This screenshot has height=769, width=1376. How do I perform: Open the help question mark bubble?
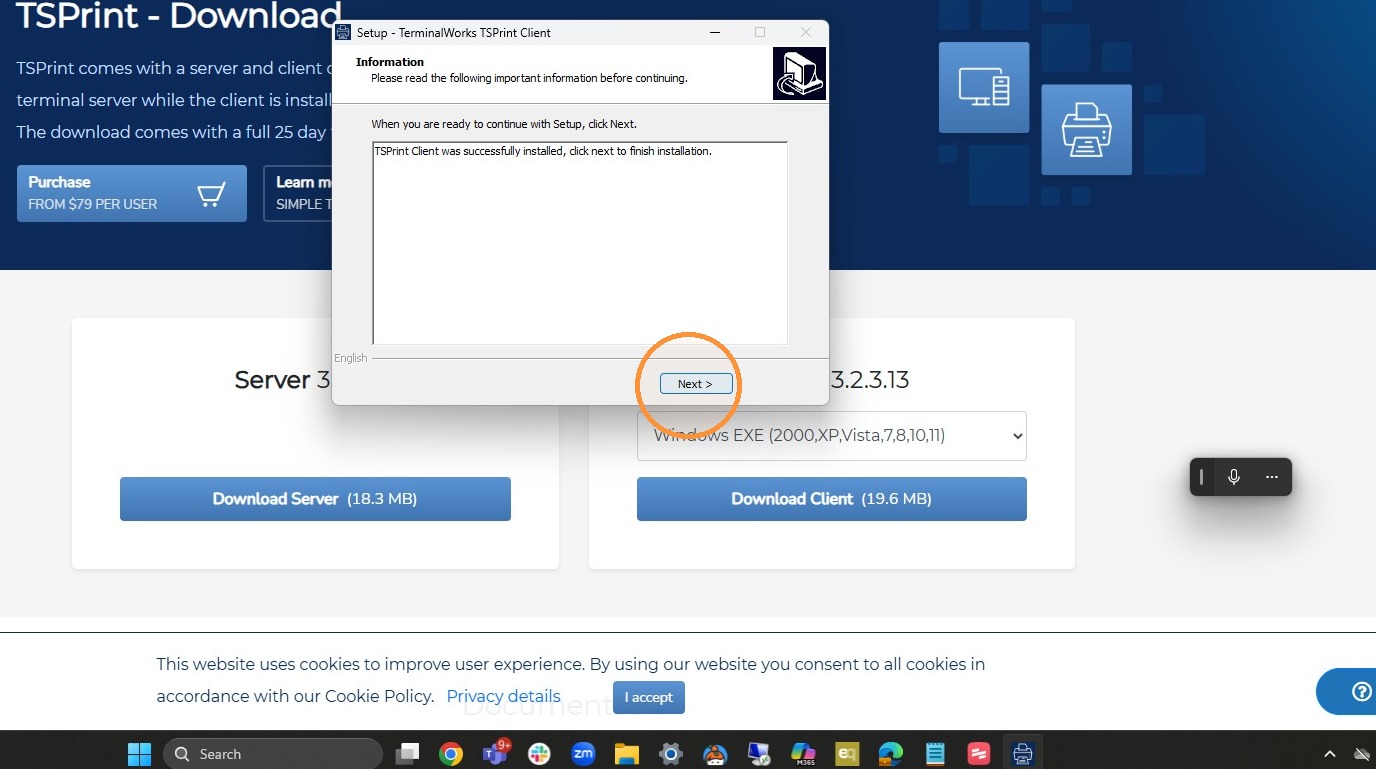[1360, 692]
